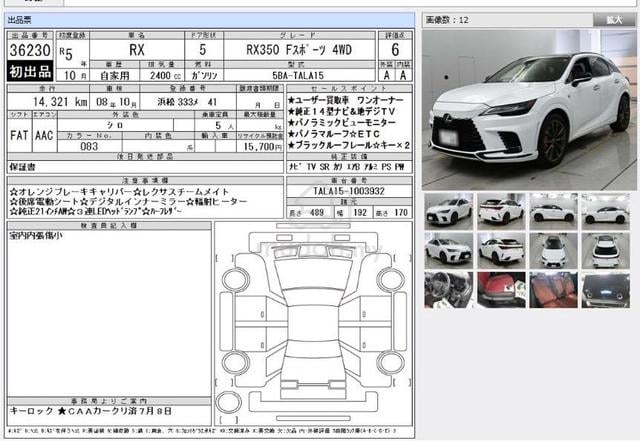This screenshot has width=640, height=441.
Task: Click car name RX
Action: point(137,50)
